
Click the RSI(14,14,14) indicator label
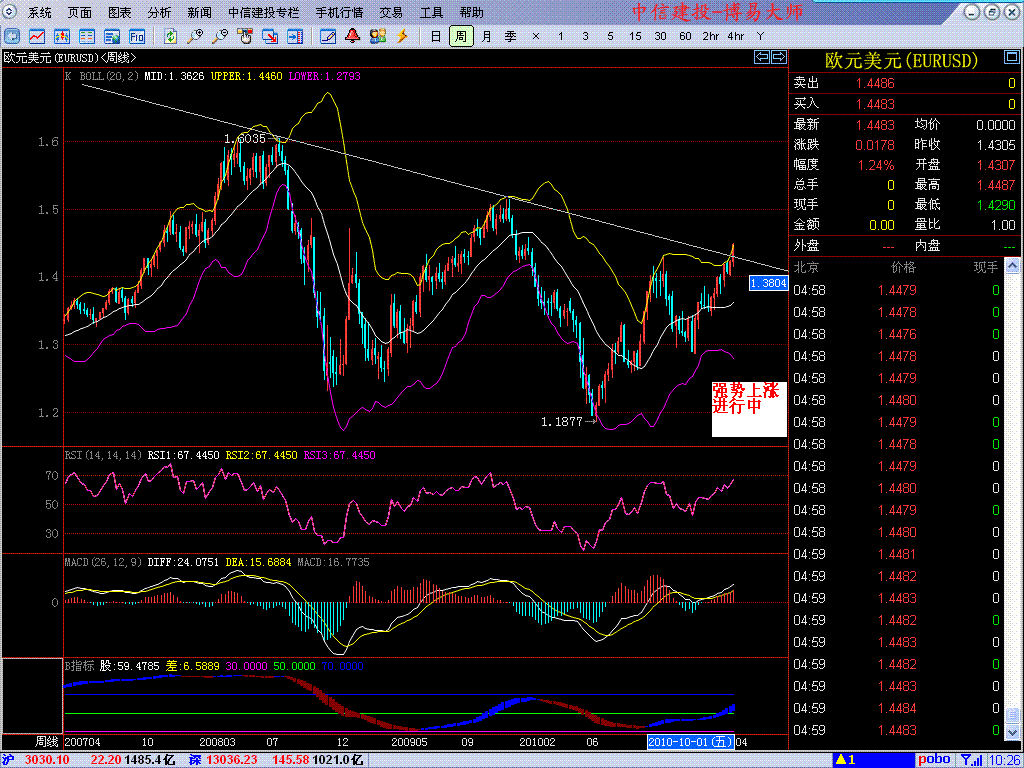[x=103, y=455]
